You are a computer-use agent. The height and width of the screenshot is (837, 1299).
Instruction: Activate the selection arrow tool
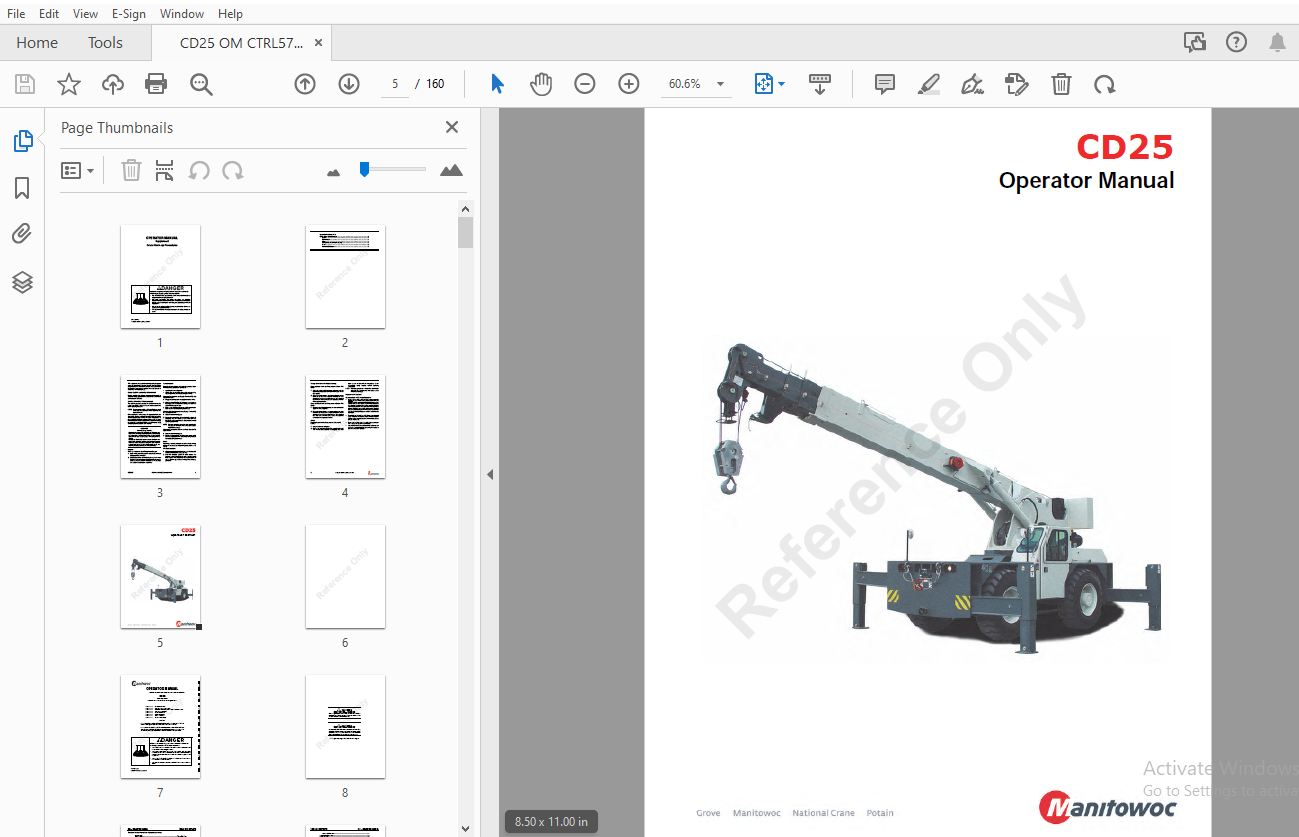pyautogui.click(x=497, y=84)
